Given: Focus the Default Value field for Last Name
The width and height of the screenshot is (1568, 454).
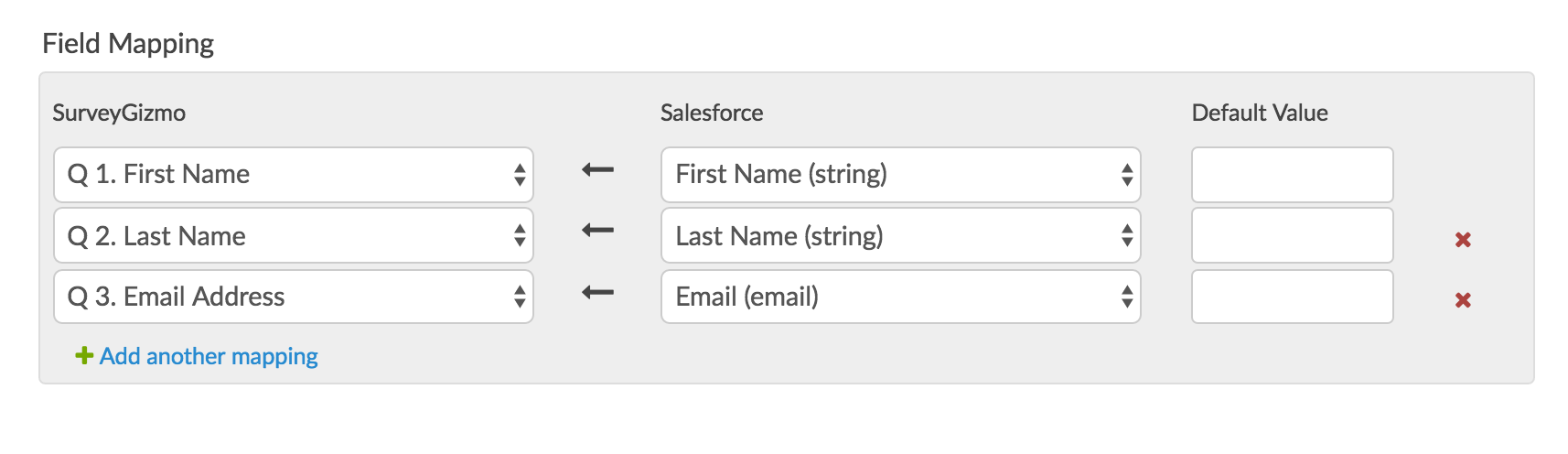Looking at the screenshot, I should [x=1292, y=236].
